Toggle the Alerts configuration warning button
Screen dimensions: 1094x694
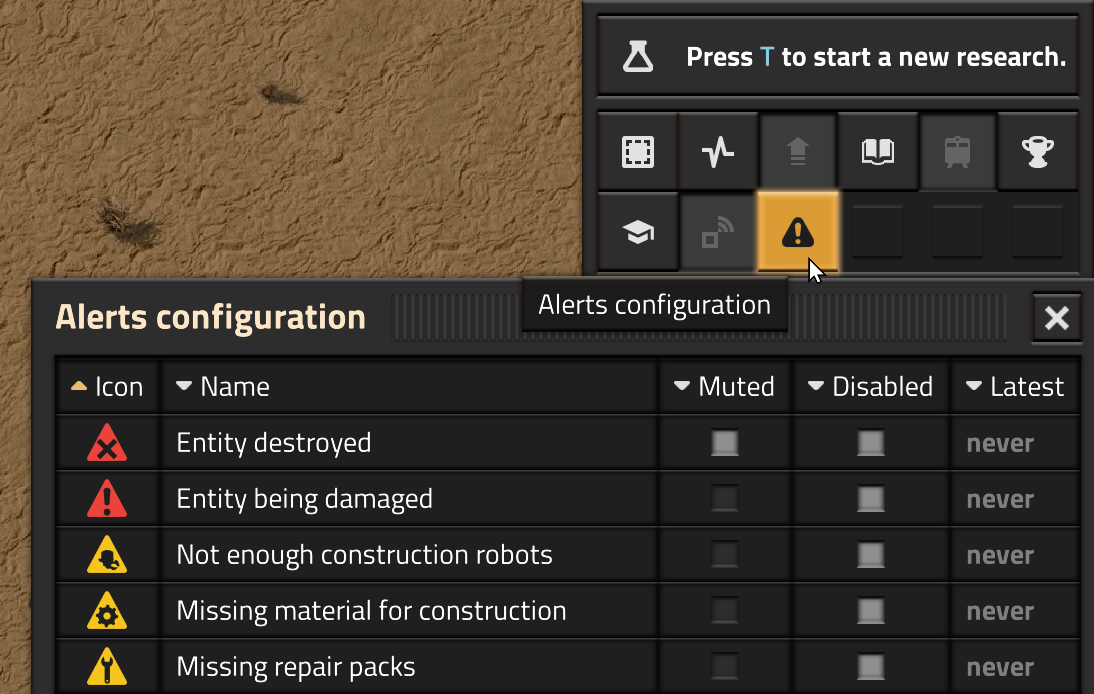click(x=797, y=232)
